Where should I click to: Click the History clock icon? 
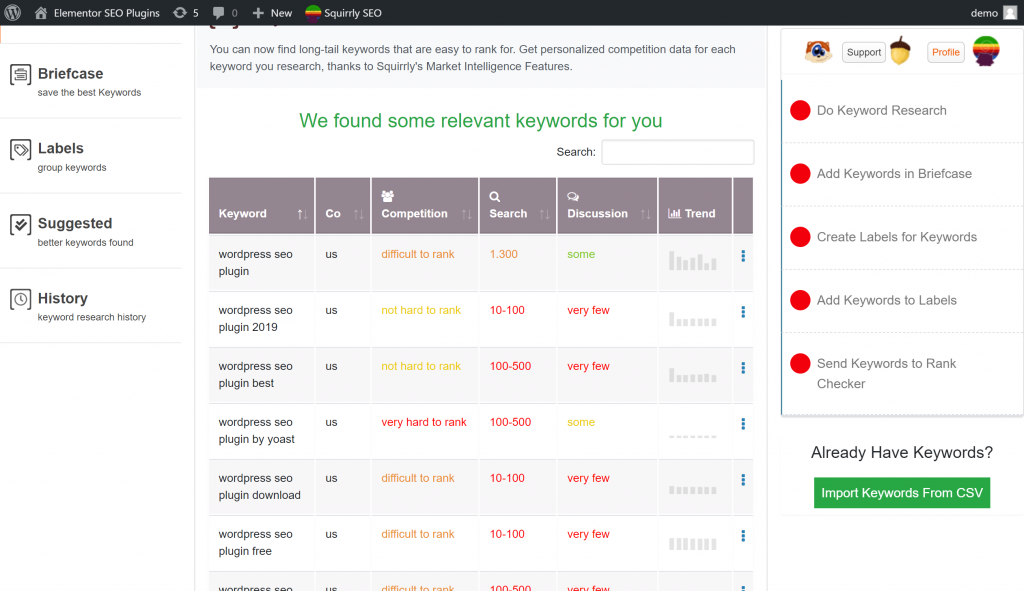point(20,300)
